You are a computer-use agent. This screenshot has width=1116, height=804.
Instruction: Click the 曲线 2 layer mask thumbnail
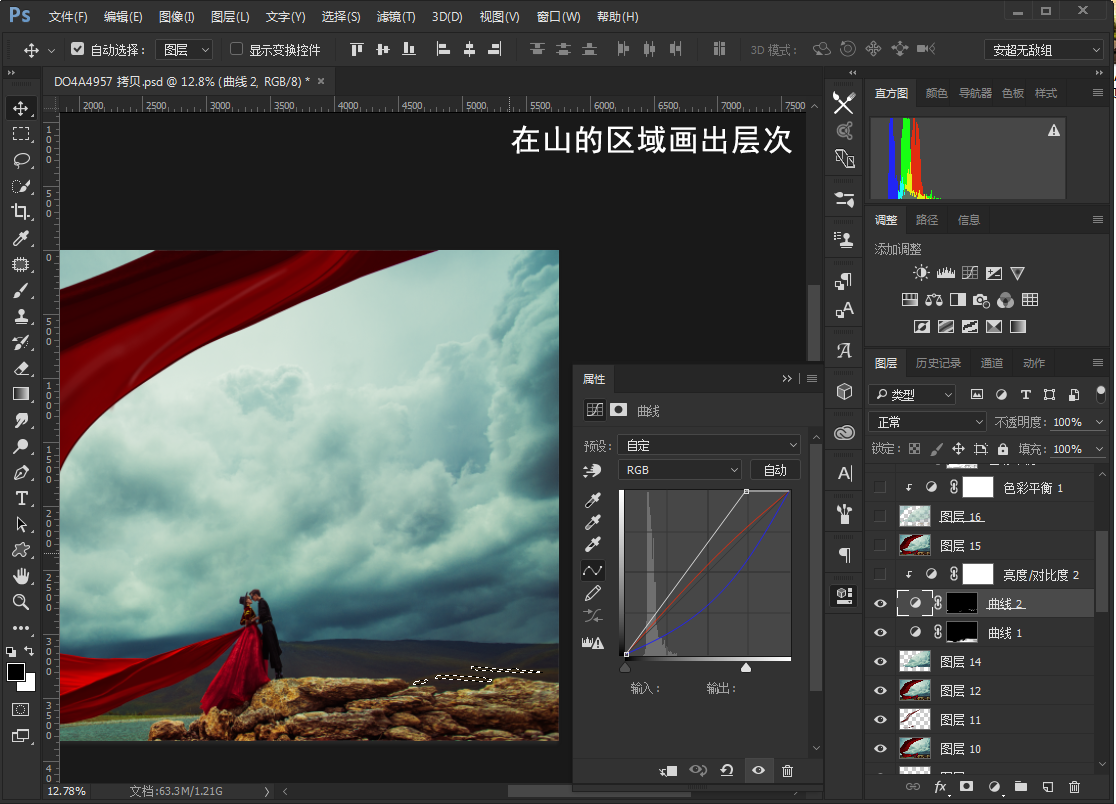pyautogui.click(x=962, y=603)
